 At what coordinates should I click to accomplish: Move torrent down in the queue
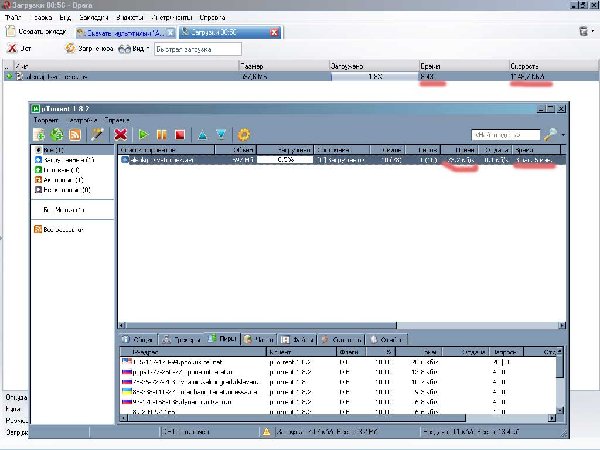[x=221, y=134]
